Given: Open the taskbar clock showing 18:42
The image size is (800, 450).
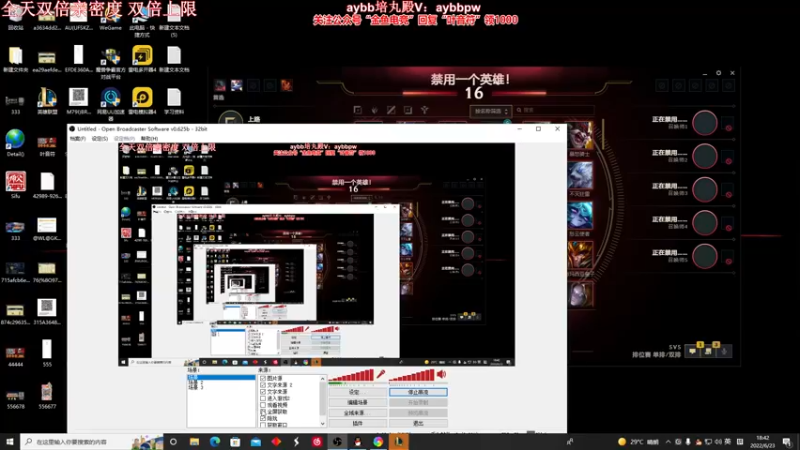Looking at the screenshot, I should 762,442.
